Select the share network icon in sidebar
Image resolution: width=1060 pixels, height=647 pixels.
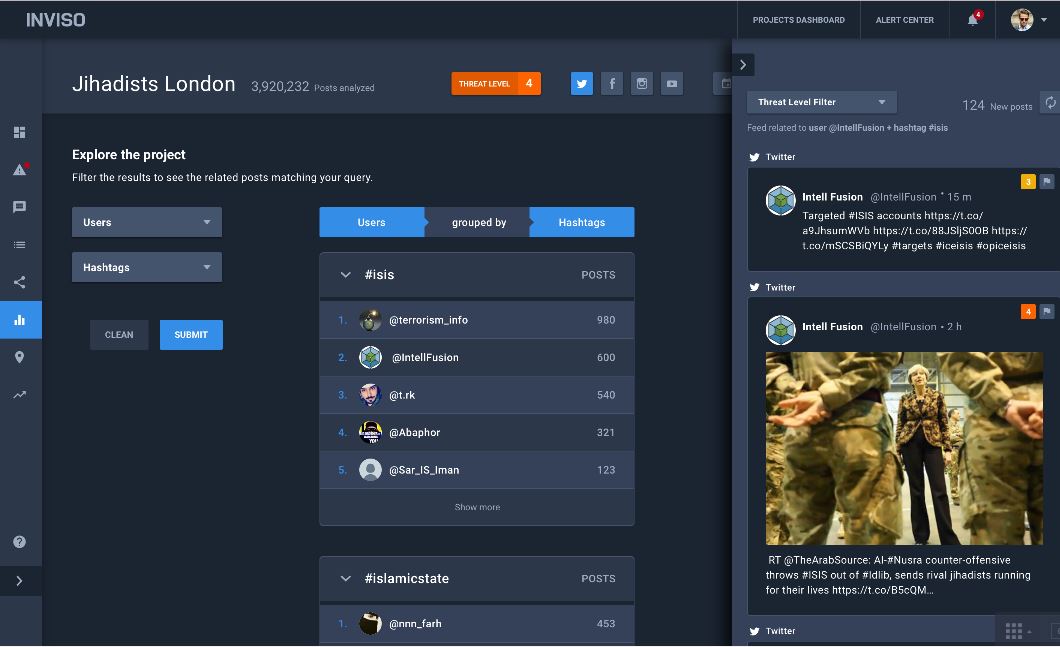tap(19, 282)
